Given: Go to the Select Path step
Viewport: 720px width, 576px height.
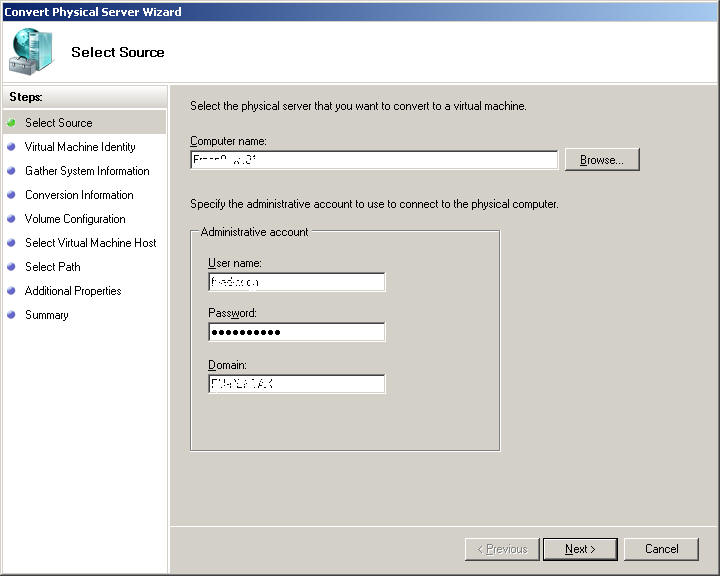Looking at the screenshot, I should coord(52,267).
